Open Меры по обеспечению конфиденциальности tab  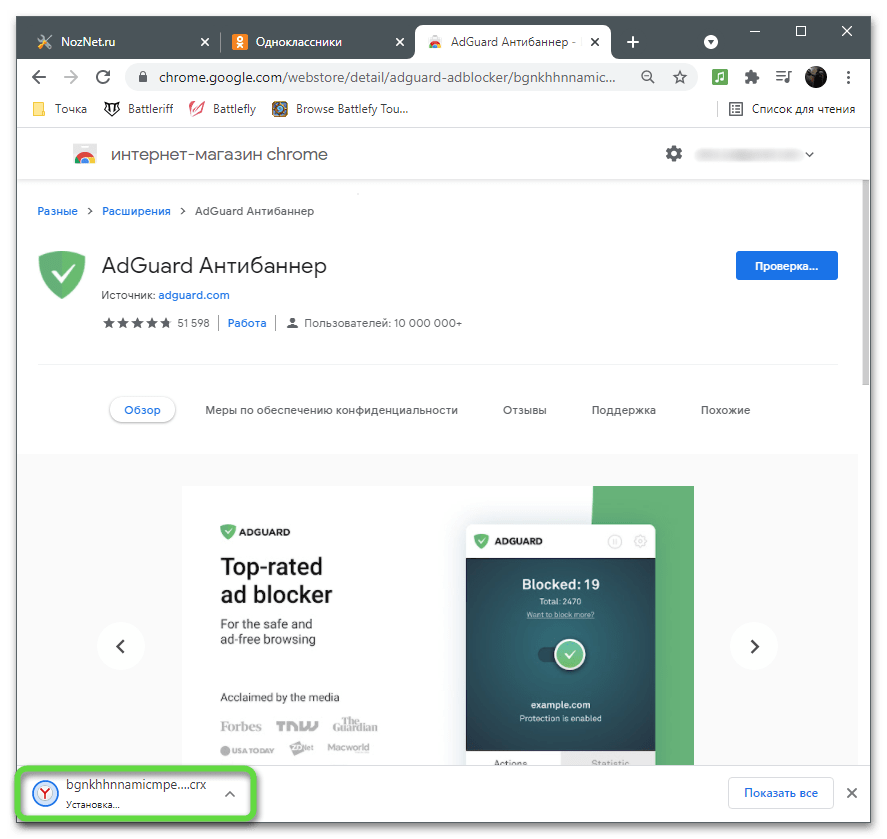(331, 410)
